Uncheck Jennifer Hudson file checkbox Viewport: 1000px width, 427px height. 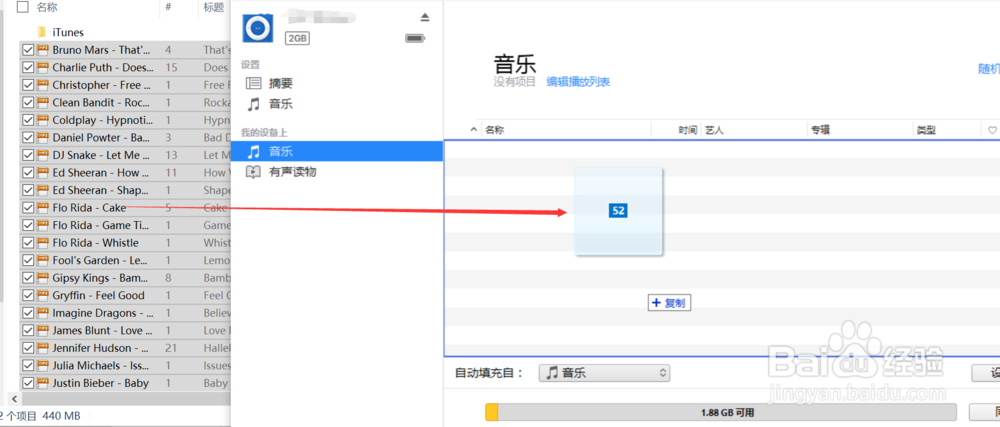[x=27, y=348]
